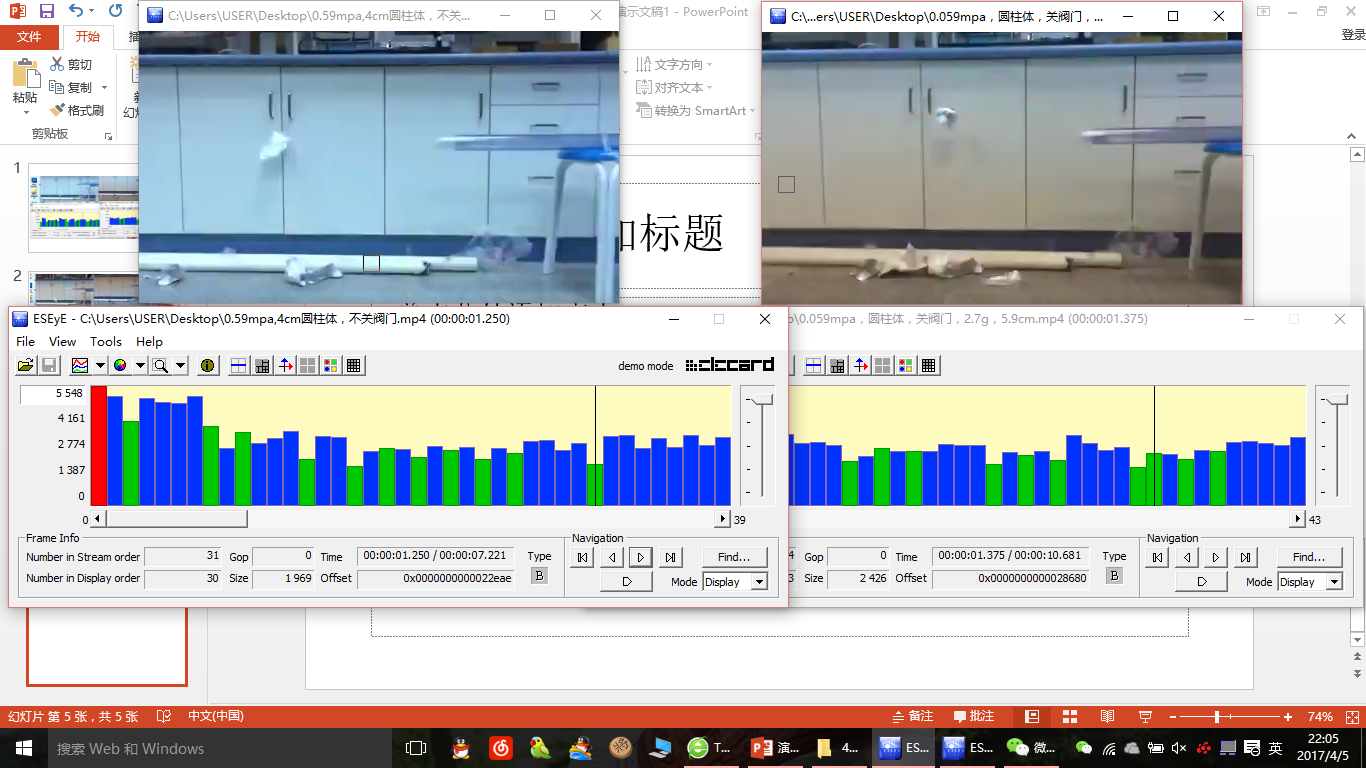Step to next frame in left Navigation

pos(641,557)
